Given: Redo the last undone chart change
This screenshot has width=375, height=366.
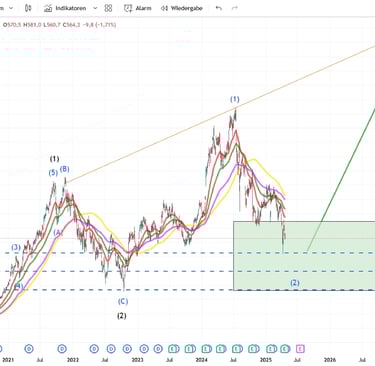Looking at the screenshot, I should (235, 8).
